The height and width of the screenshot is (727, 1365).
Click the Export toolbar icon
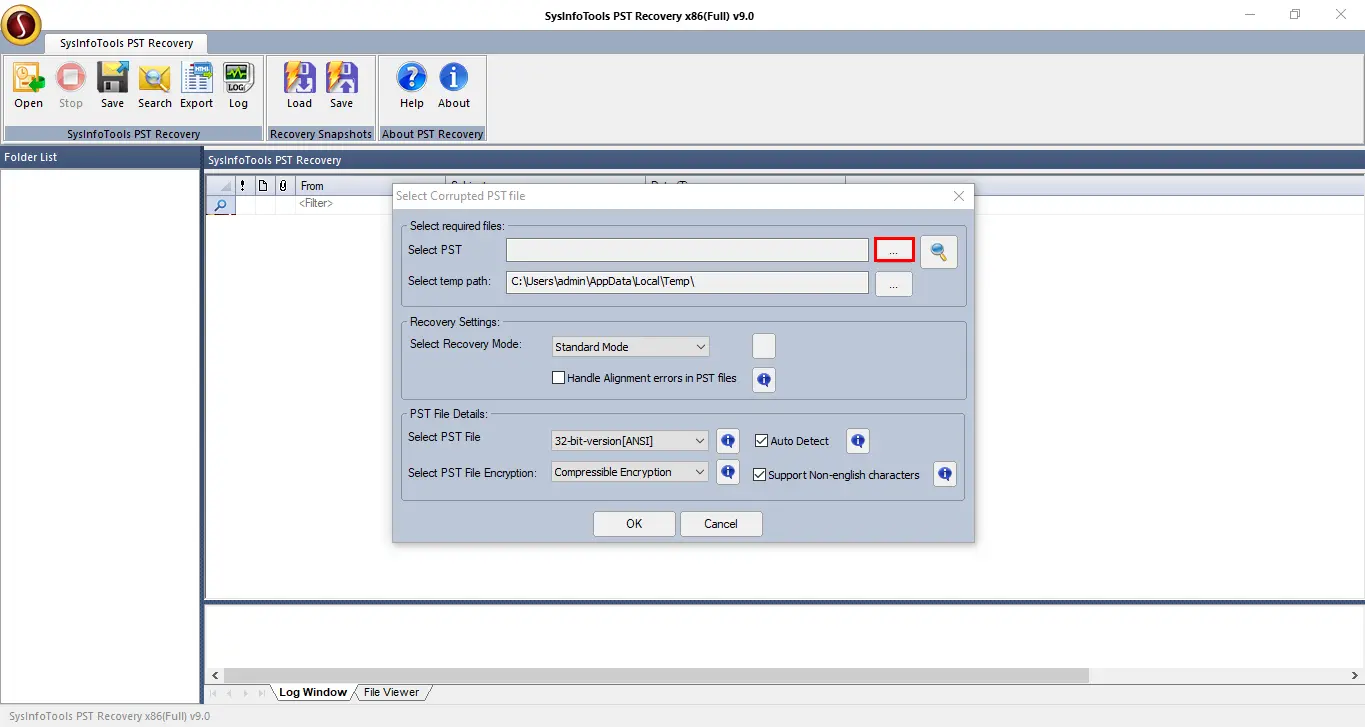click(197, 86)
